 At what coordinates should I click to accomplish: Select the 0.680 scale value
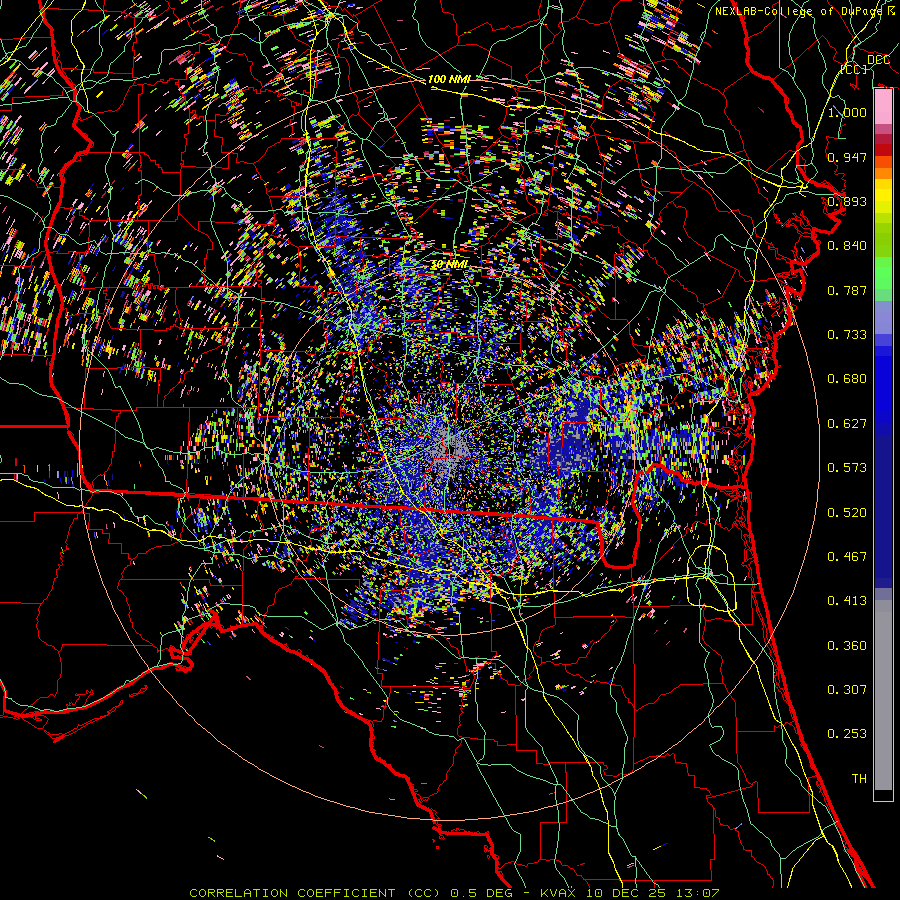point(847,379)
